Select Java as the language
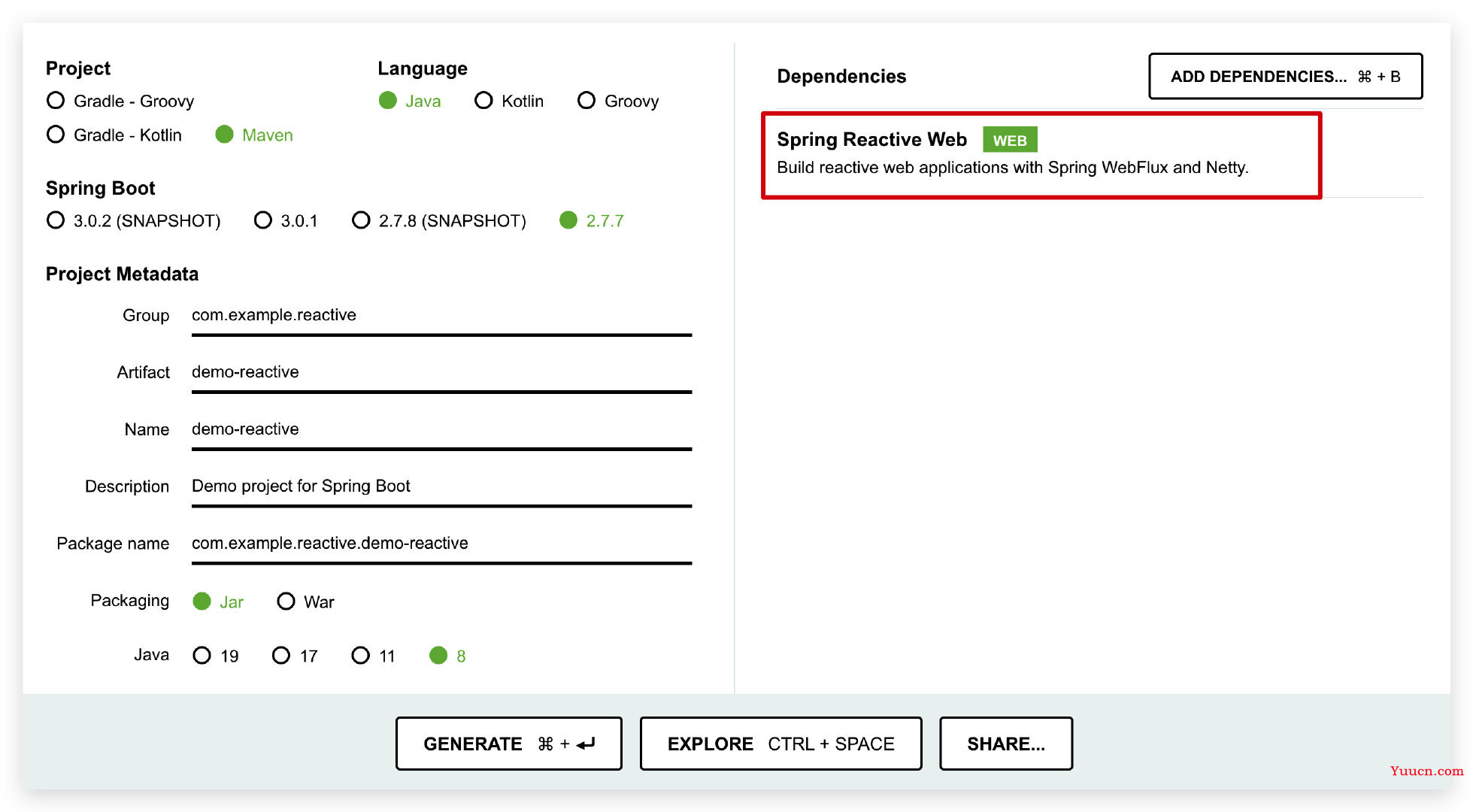This screenshot has height=812, width=1473. [x=410, y=101]
